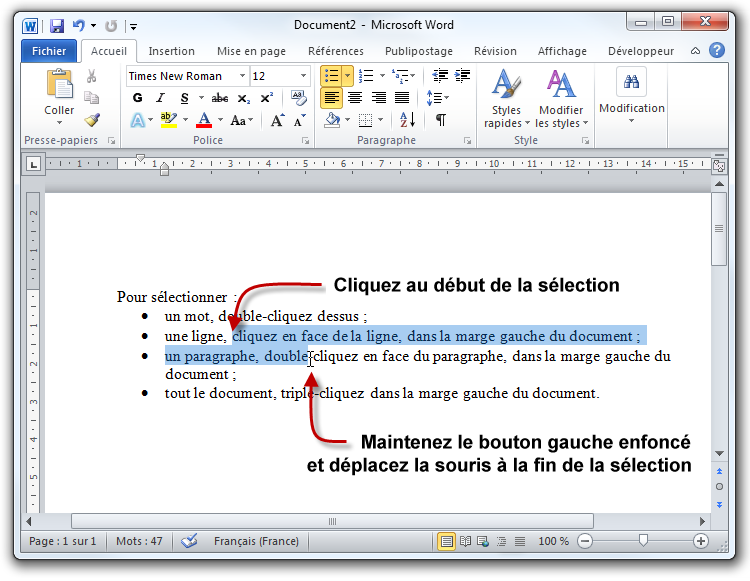Switch to the Références tab

pyautogui.click(x=336, y=51)
